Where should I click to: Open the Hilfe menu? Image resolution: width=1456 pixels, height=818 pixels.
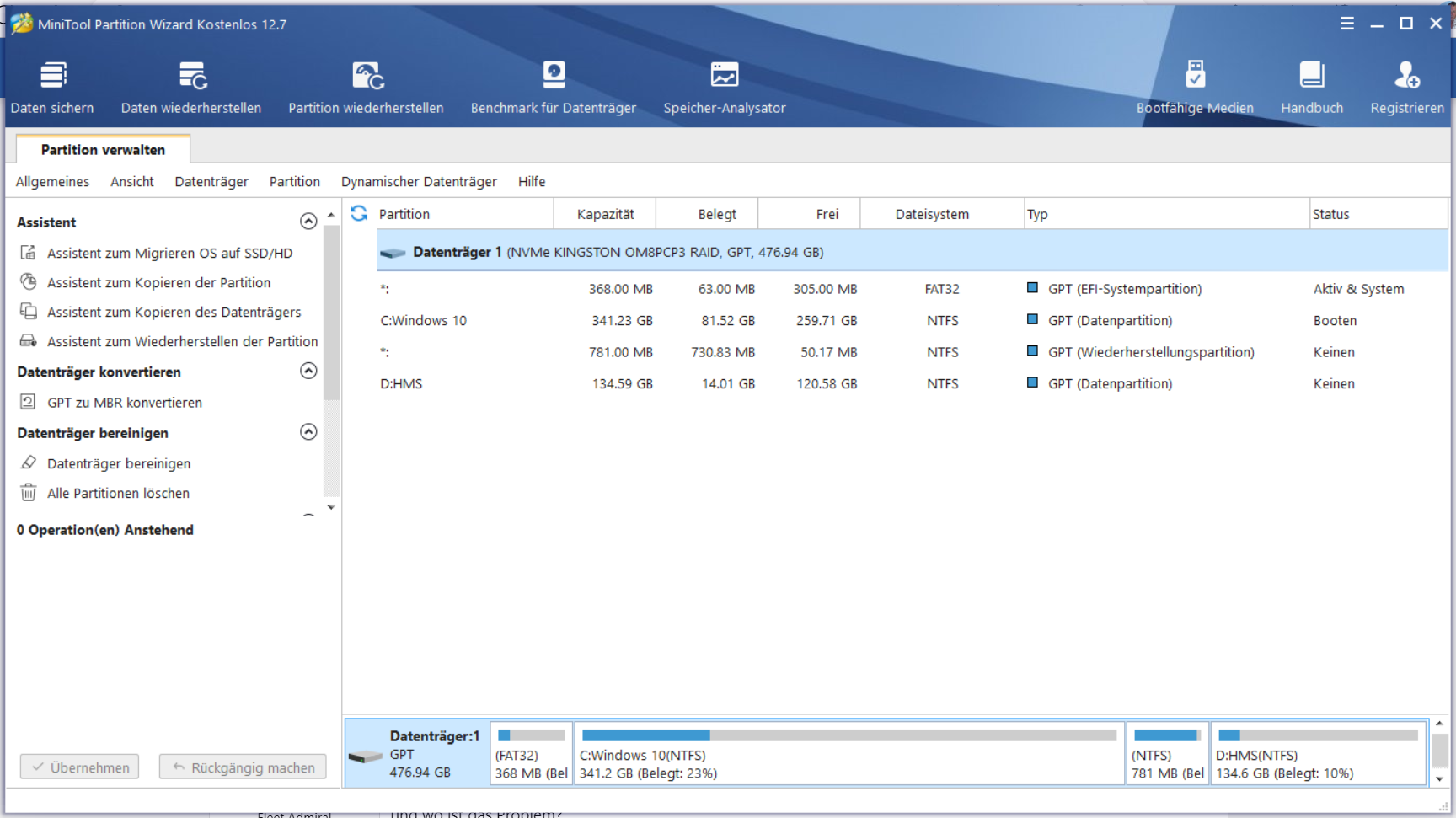click(532, 182)
